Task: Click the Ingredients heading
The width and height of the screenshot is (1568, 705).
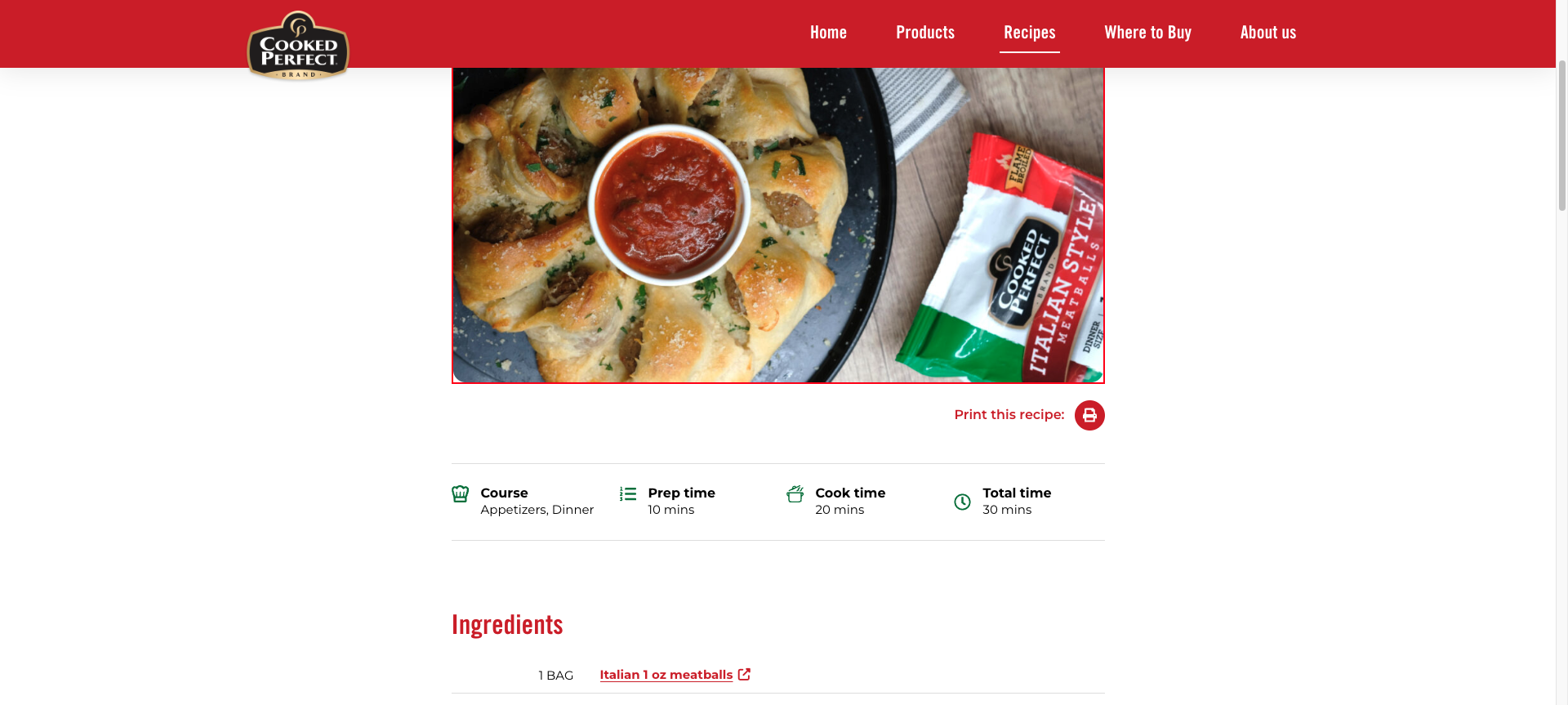Action: [x=507, y=625]
